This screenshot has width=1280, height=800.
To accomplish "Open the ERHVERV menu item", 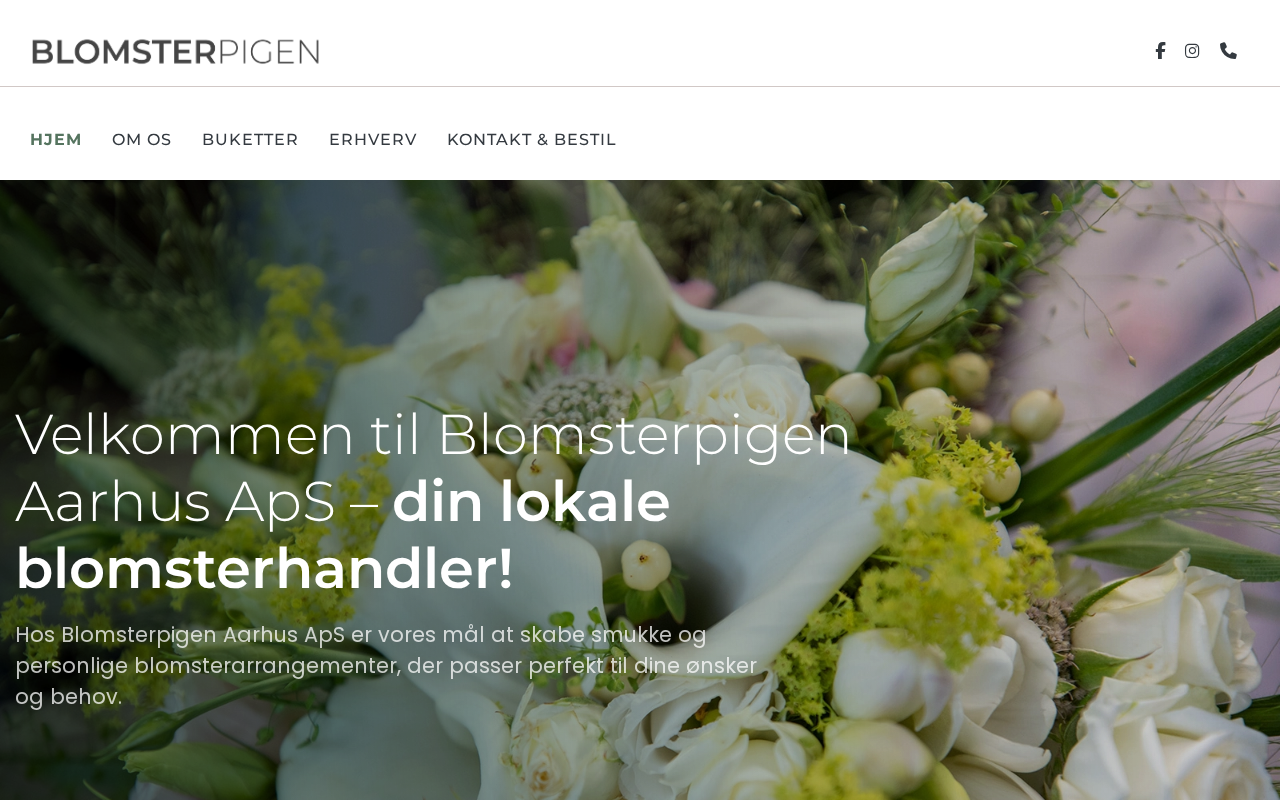I will (373, 140).
